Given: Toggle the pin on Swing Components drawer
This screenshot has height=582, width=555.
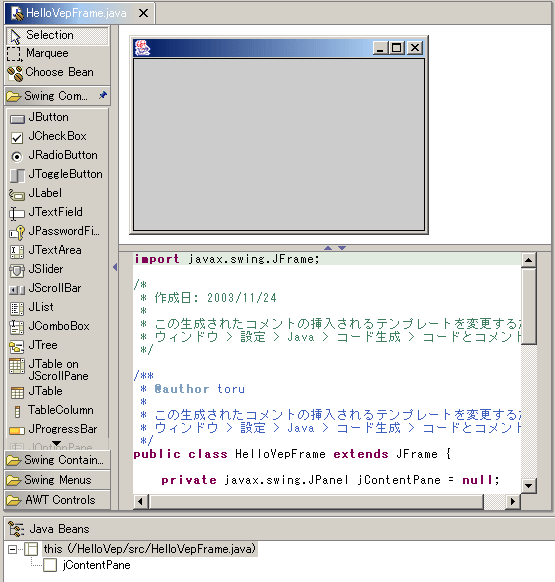Looking at the screenshot, I should (103, 95).
